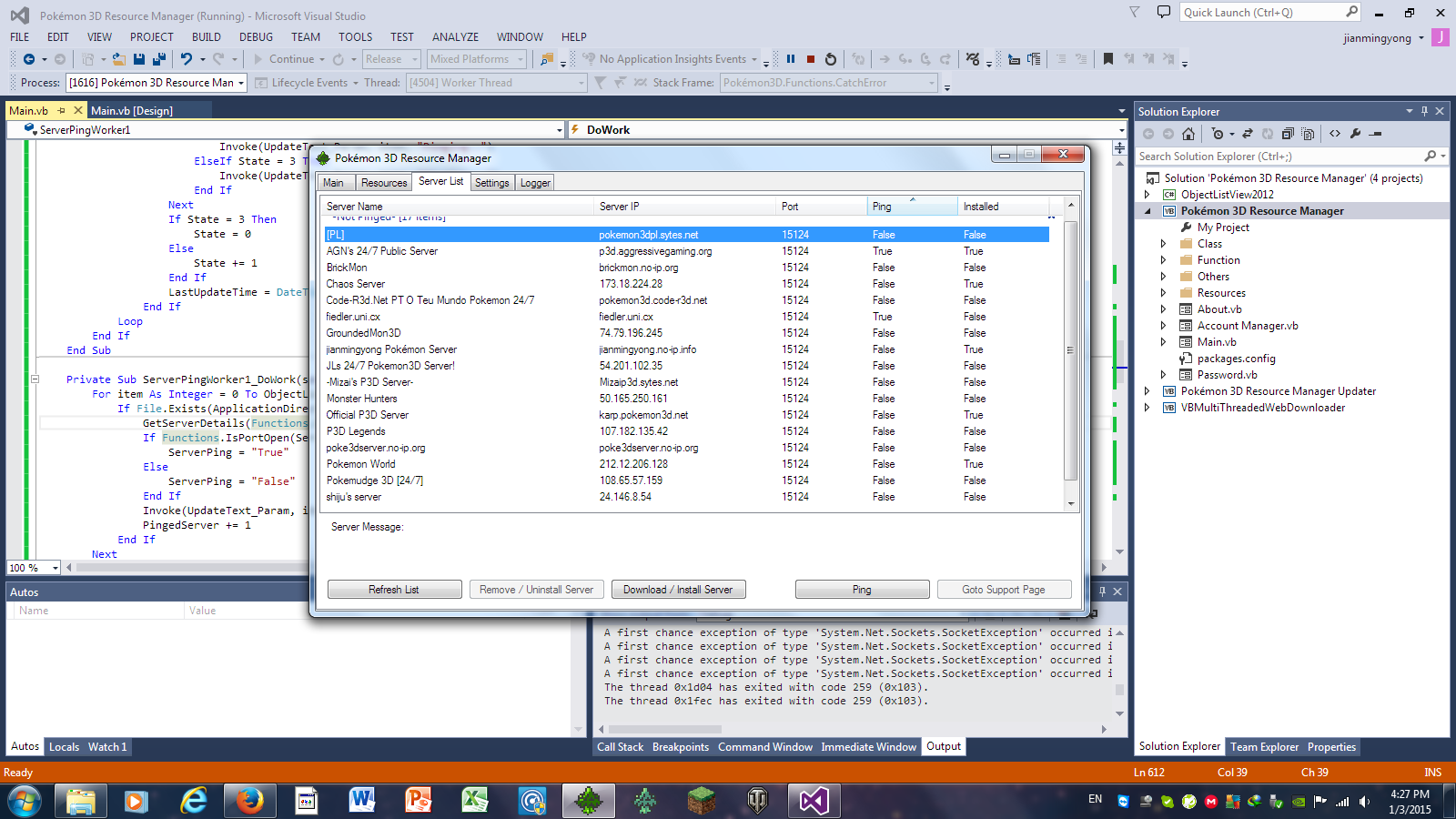Pause debugging with Break All icon

tap(791, 59)
